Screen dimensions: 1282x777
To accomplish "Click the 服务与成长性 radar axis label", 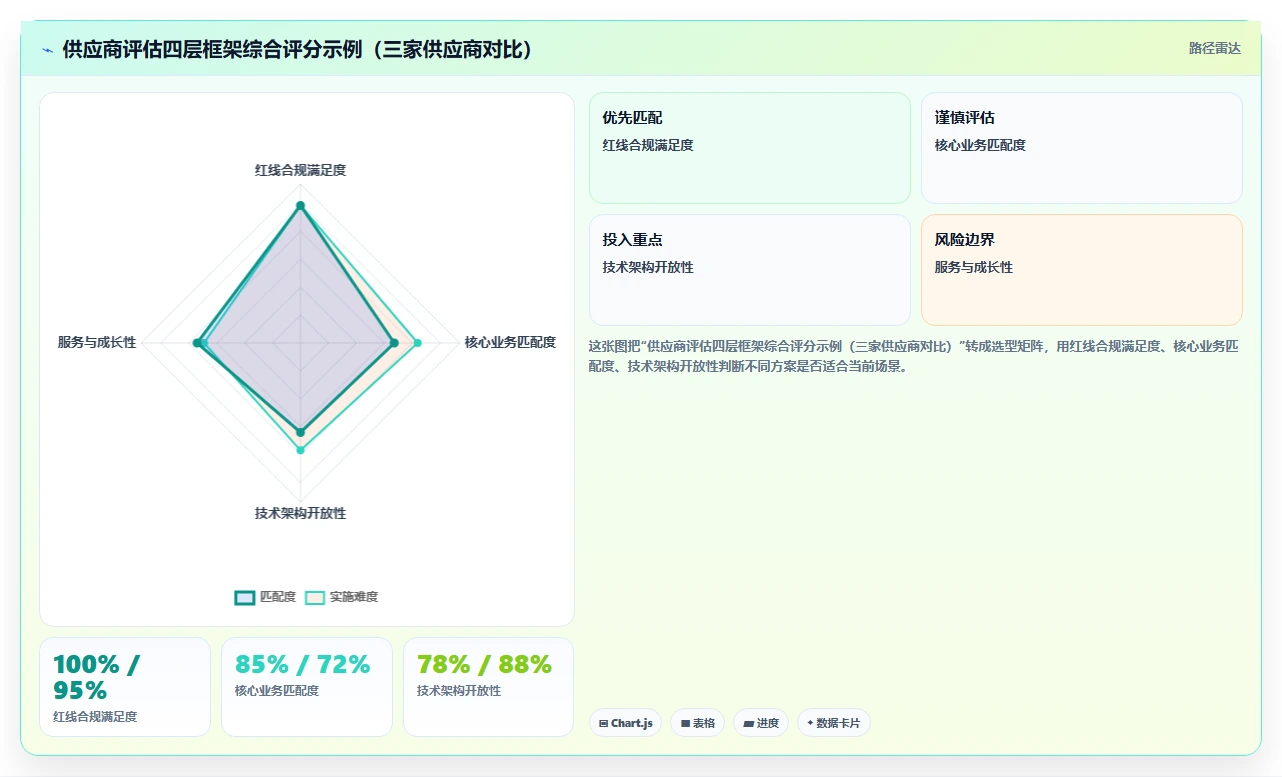I will coord(97,342).
